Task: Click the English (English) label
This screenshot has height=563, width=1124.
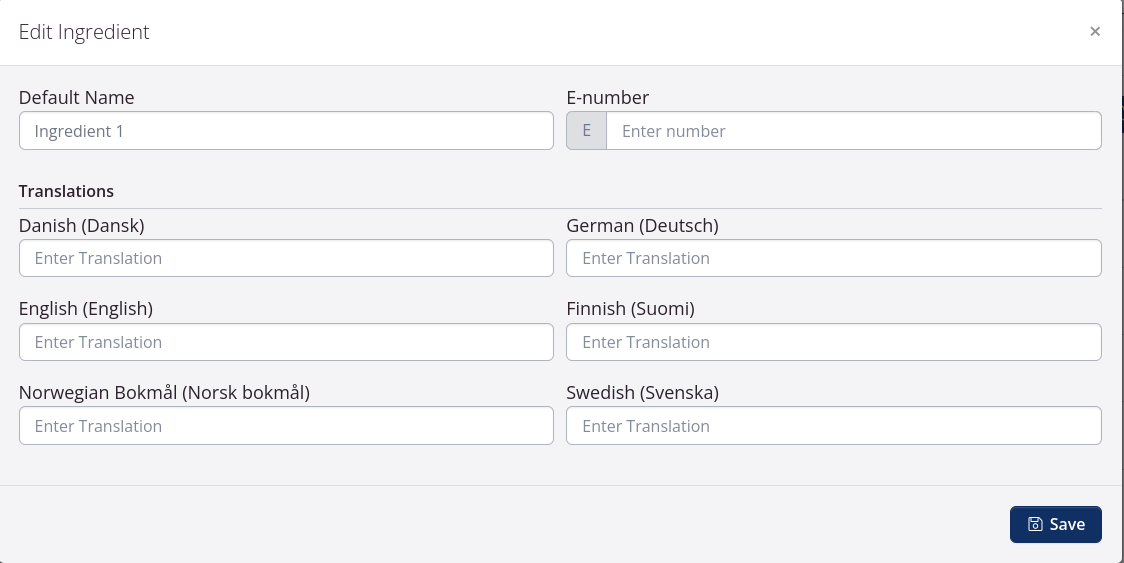Action: (85, 309)
